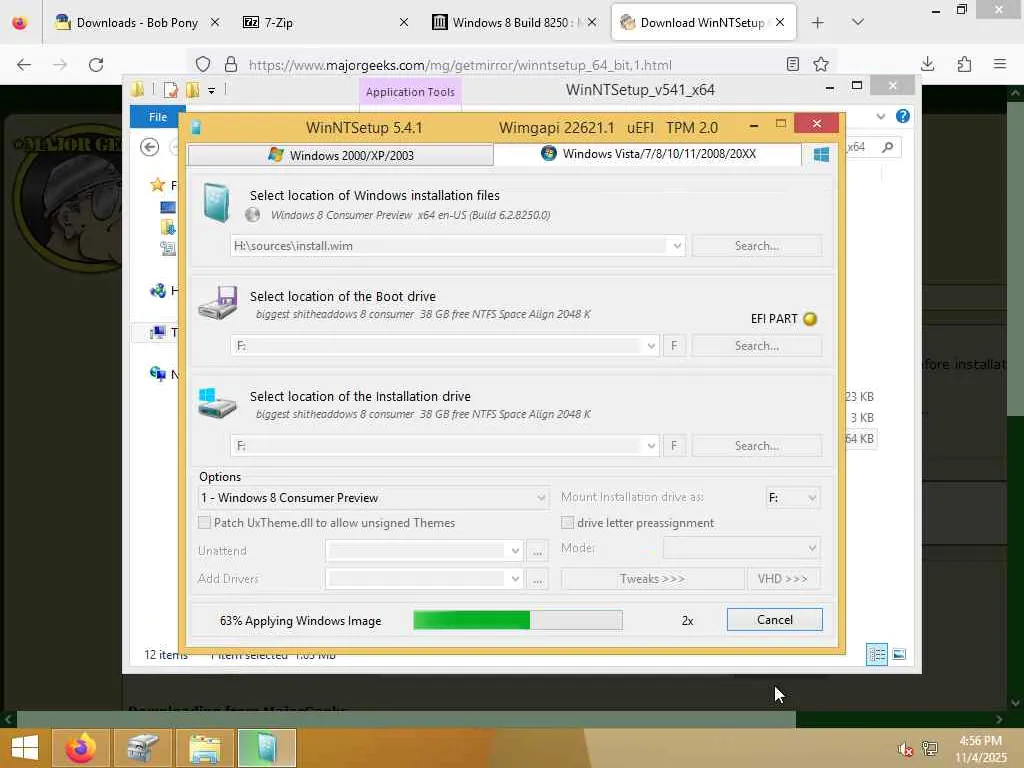Switch Explorer to details view icon
The image size is (1024, 768).
tap(876, 654)
